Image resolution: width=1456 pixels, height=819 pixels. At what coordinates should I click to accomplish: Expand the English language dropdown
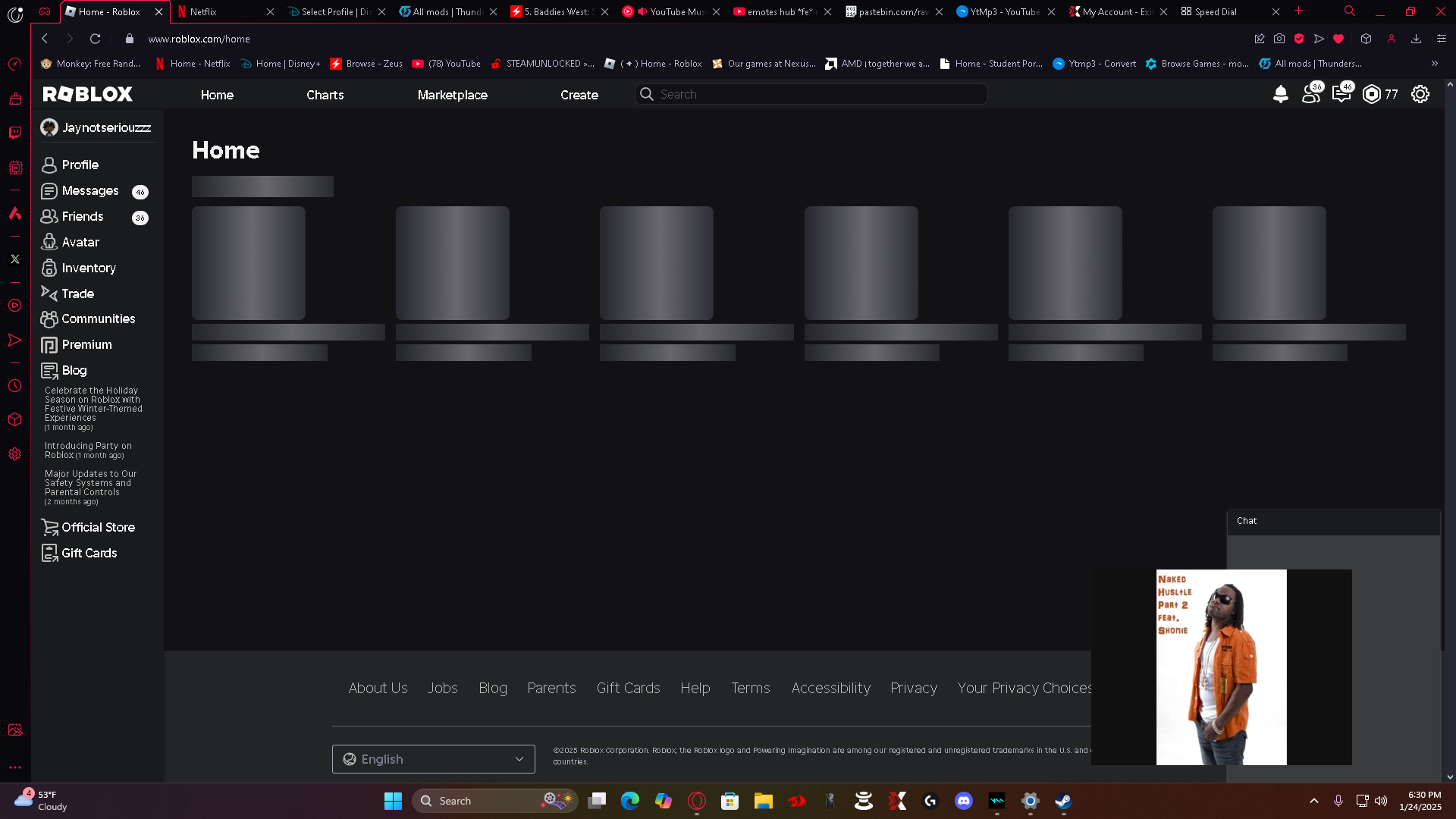(x=433, y=759)
